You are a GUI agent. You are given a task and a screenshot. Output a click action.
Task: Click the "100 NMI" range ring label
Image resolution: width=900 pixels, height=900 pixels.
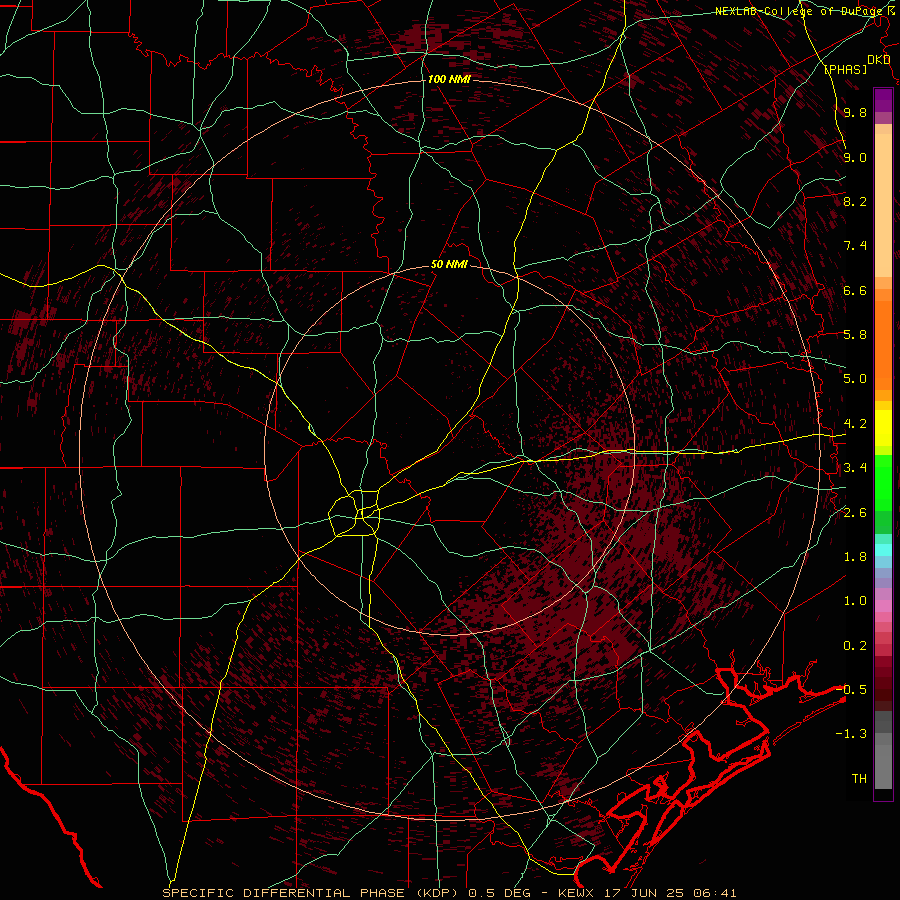coord(449,79)
